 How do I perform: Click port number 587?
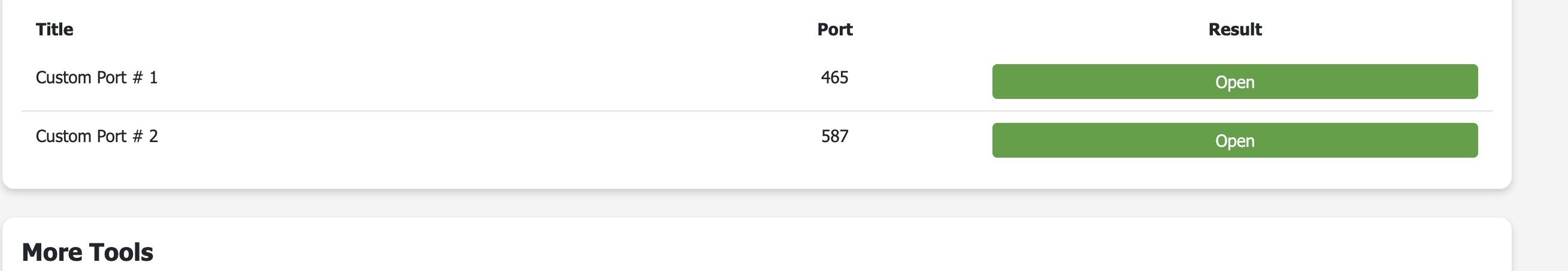click(x=834, y=136)
